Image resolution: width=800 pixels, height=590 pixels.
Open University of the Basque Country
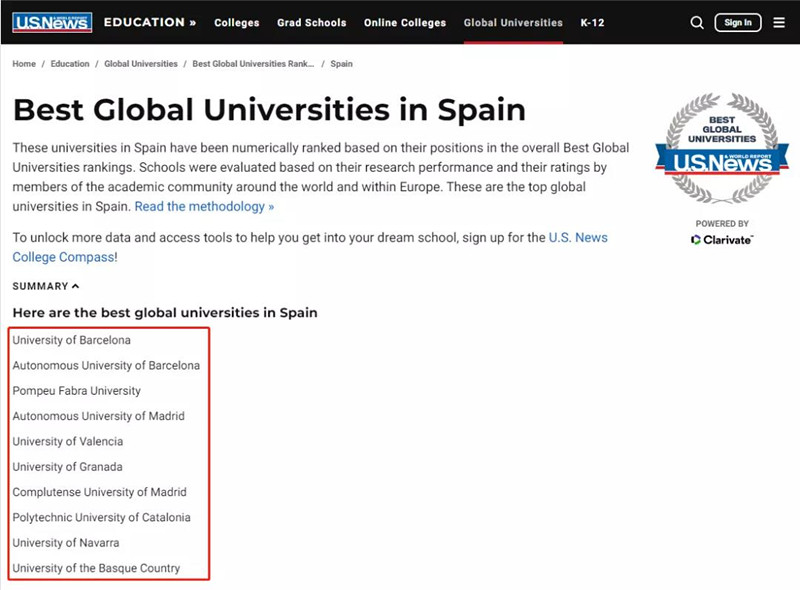pyautogui.click(x=96, y=568)
